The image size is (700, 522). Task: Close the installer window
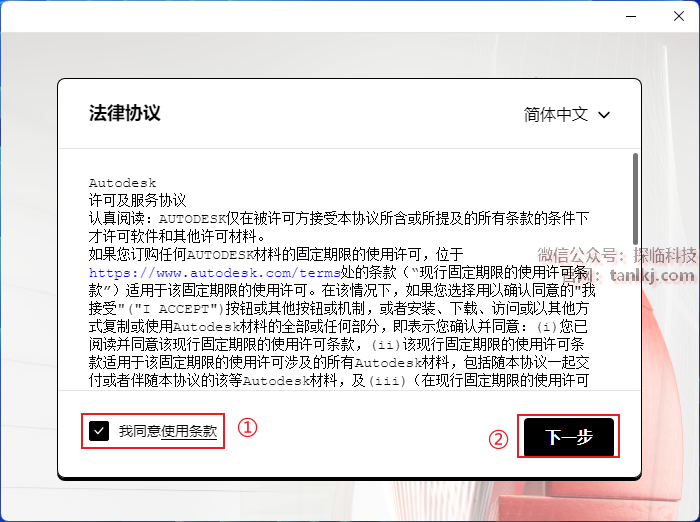(679, 16)
